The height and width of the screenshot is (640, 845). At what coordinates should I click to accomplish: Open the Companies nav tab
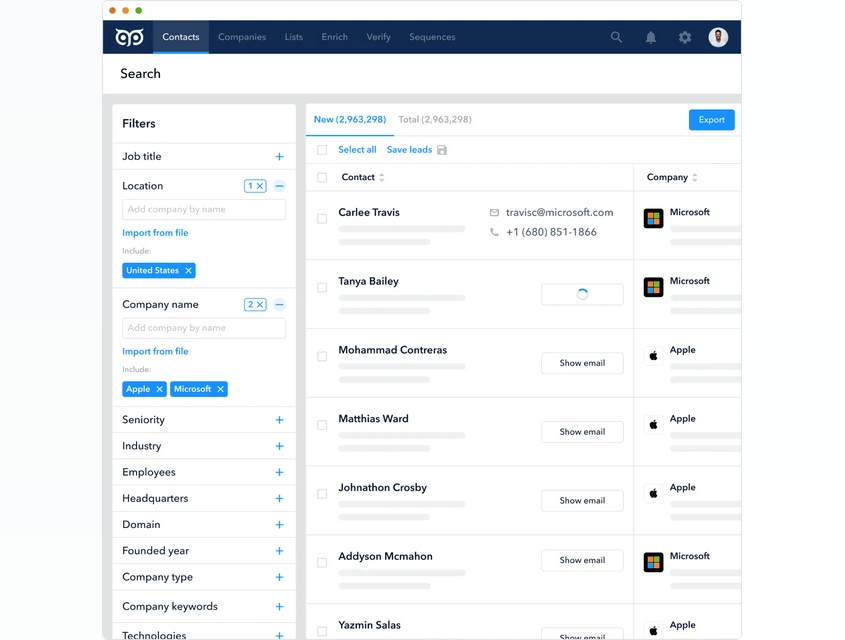coord(242,37)
